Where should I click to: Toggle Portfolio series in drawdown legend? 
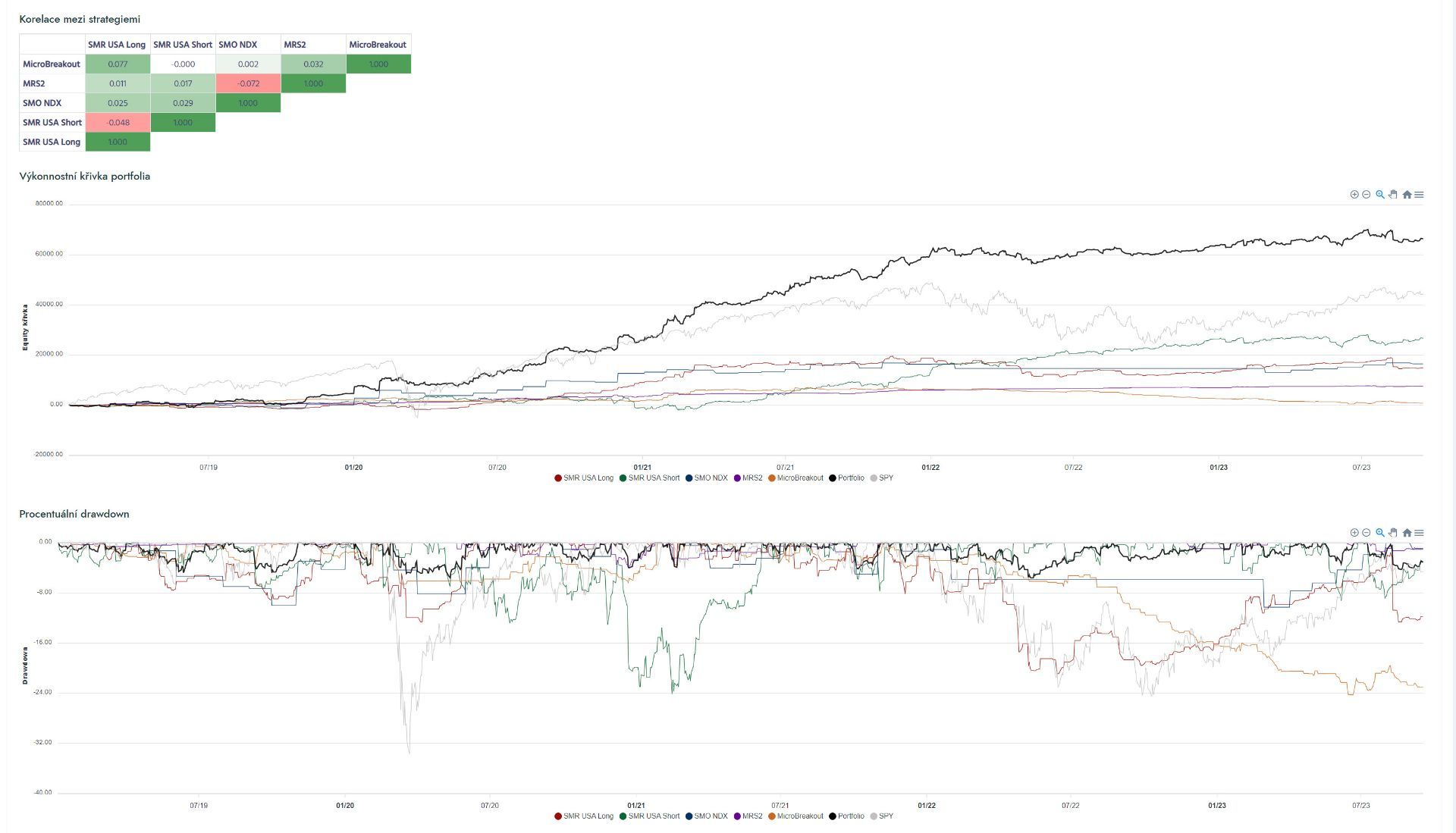tap(850, 816)
